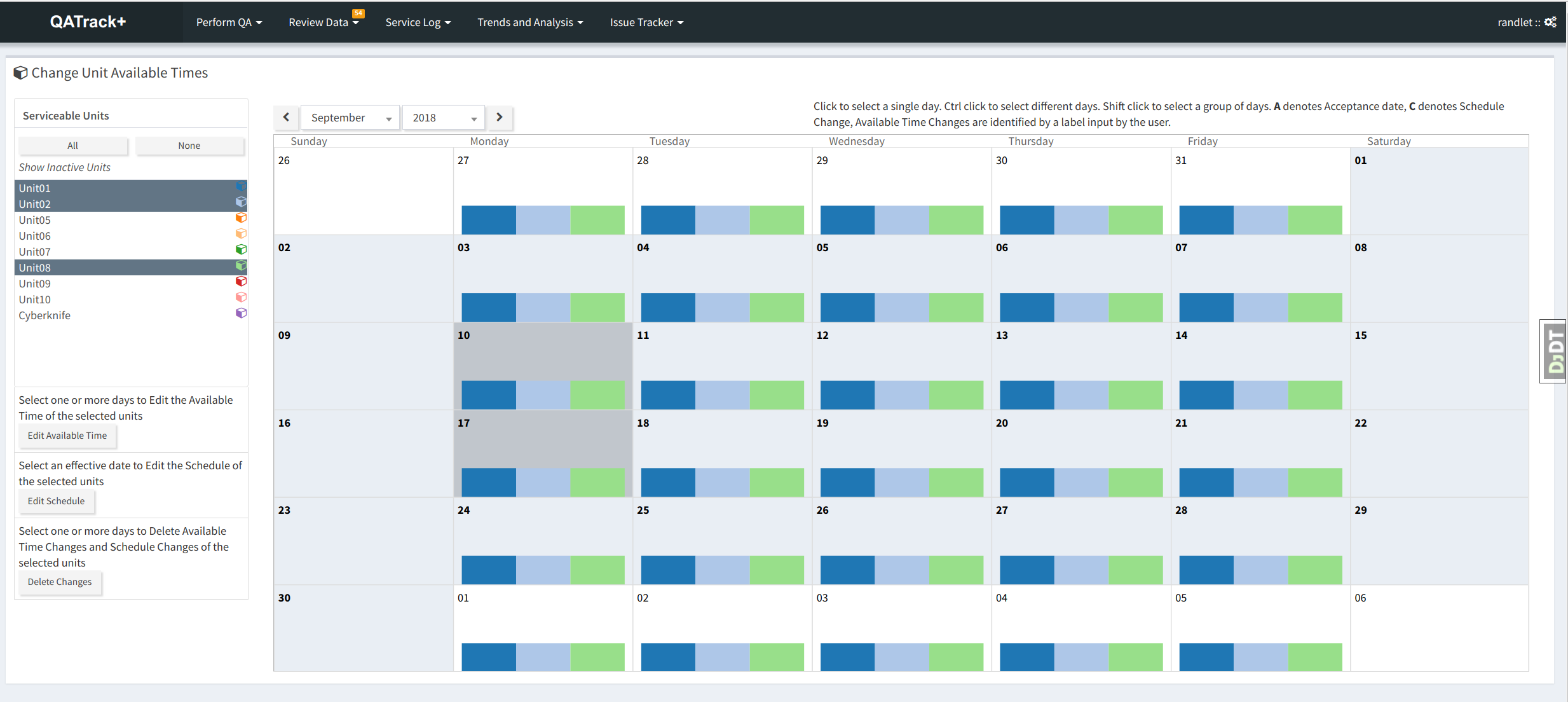Click the pink cube icon for Unit10
1568x702 pixels.
[x=241, y=298]
